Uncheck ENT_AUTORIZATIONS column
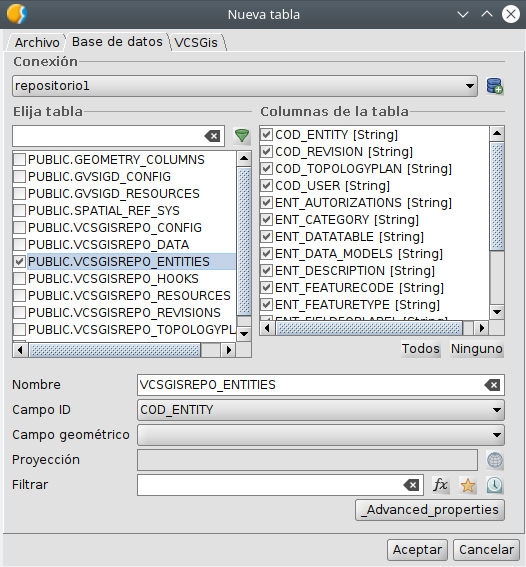This screenshot has width=526, height=567. (x=266, y=202)
